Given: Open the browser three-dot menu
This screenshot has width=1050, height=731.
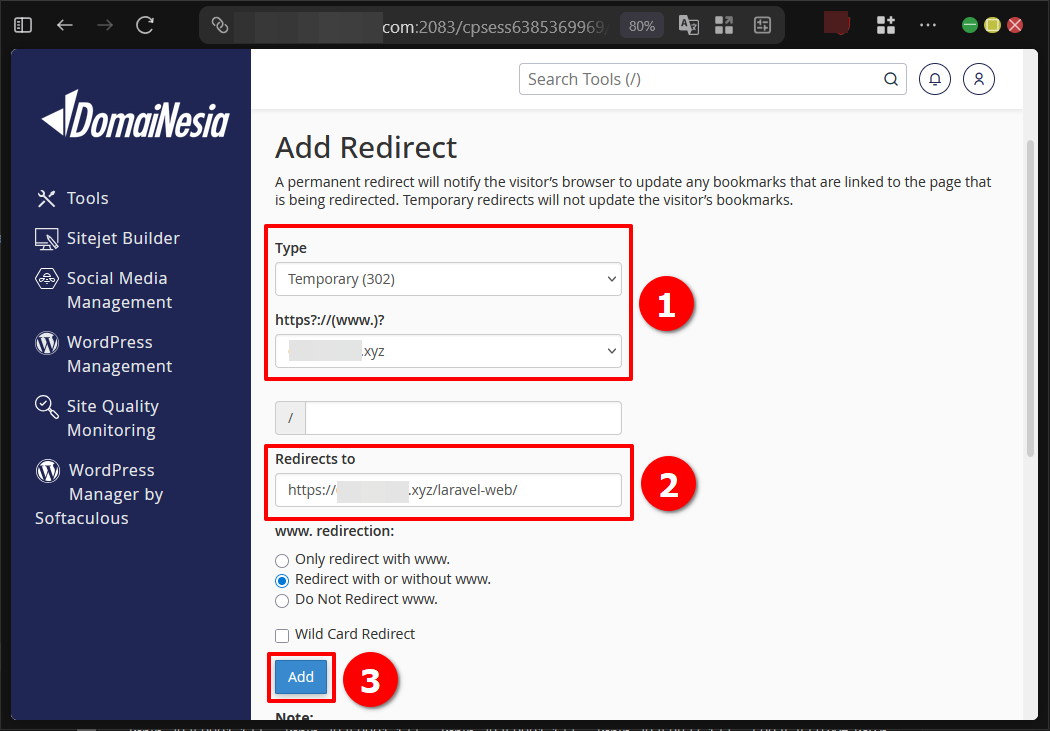Looking at the screenshot, I should (x=928, y=24).
